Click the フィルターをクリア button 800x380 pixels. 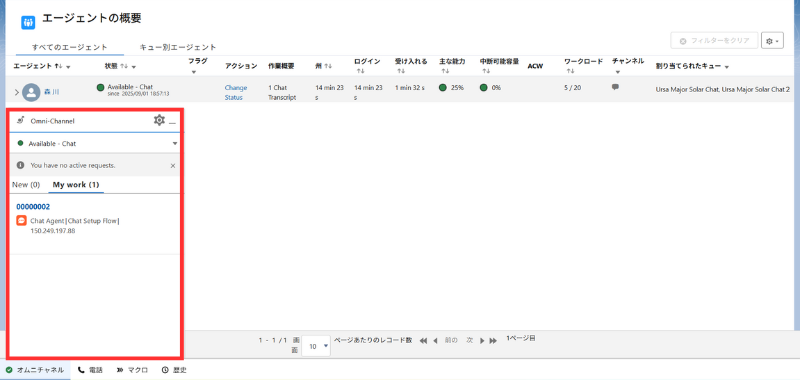click(x=714, y=40)
